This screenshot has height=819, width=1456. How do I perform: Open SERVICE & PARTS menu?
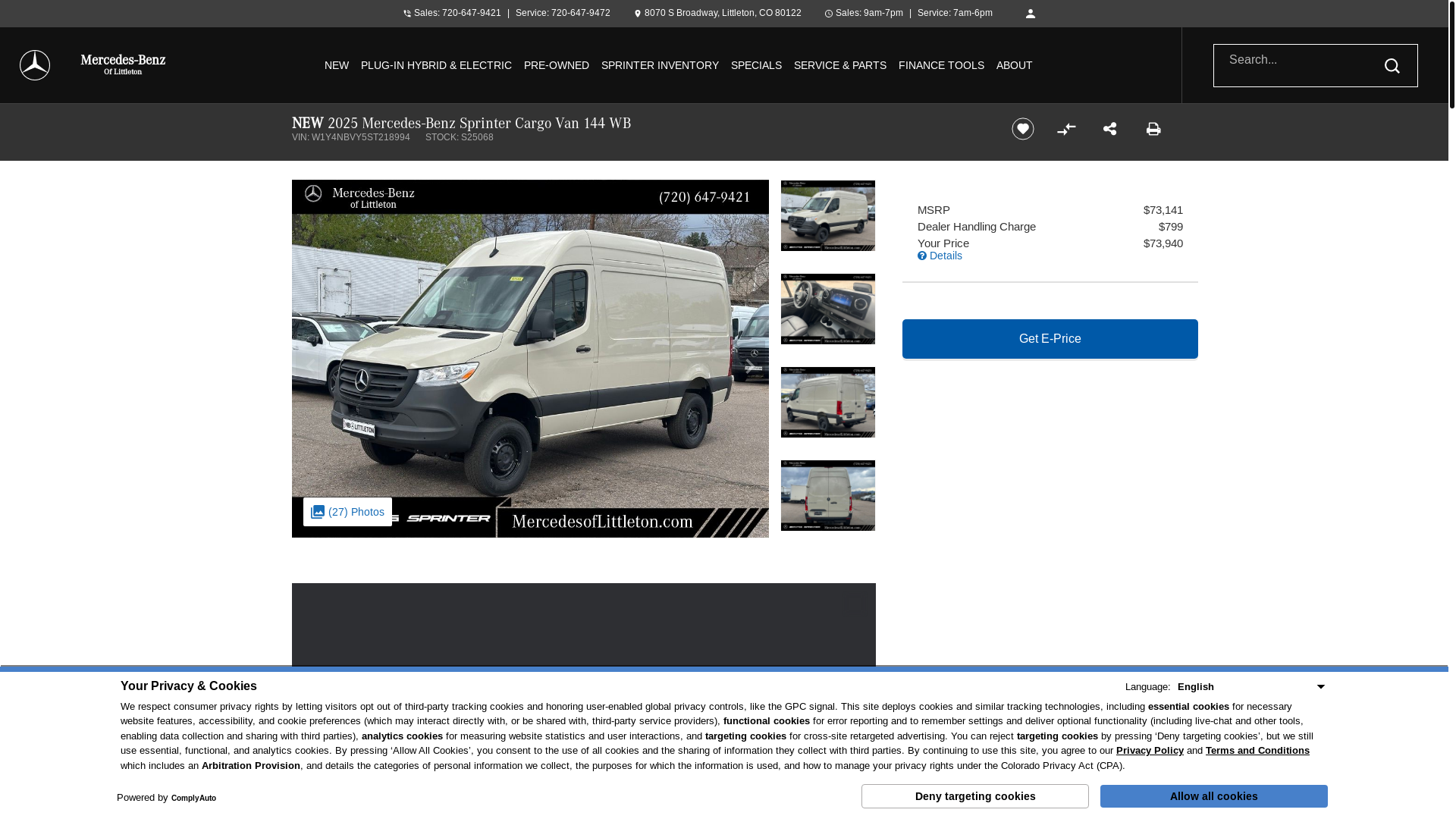click(x=840, y=65)
